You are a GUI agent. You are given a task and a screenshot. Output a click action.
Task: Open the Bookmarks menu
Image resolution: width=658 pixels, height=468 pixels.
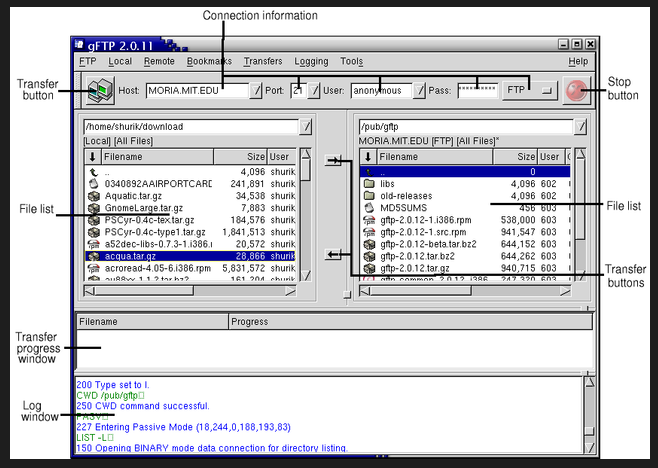(x=209, y=61)
